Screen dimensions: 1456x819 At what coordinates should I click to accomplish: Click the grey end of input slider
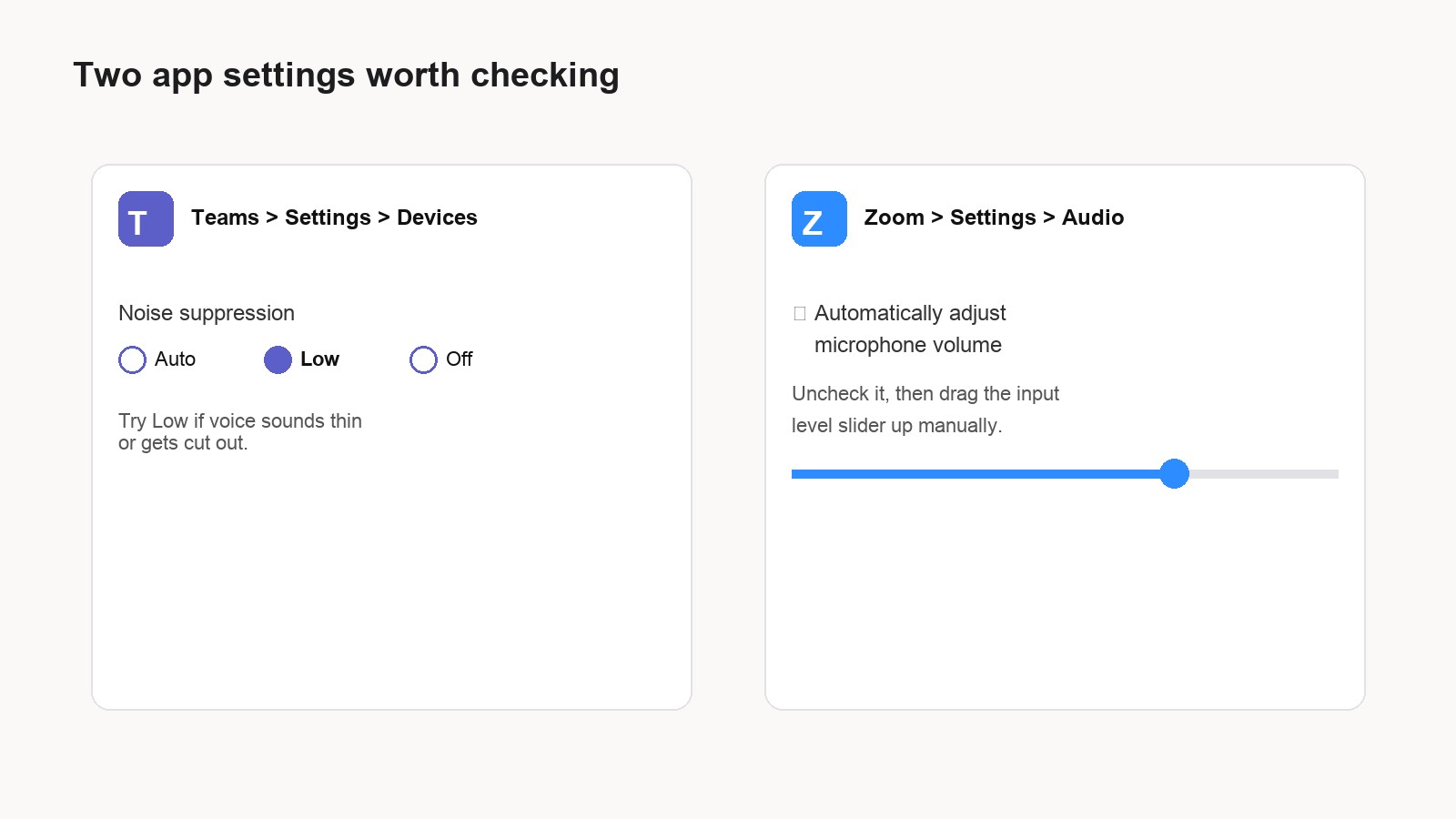(x=1264, y=473)
